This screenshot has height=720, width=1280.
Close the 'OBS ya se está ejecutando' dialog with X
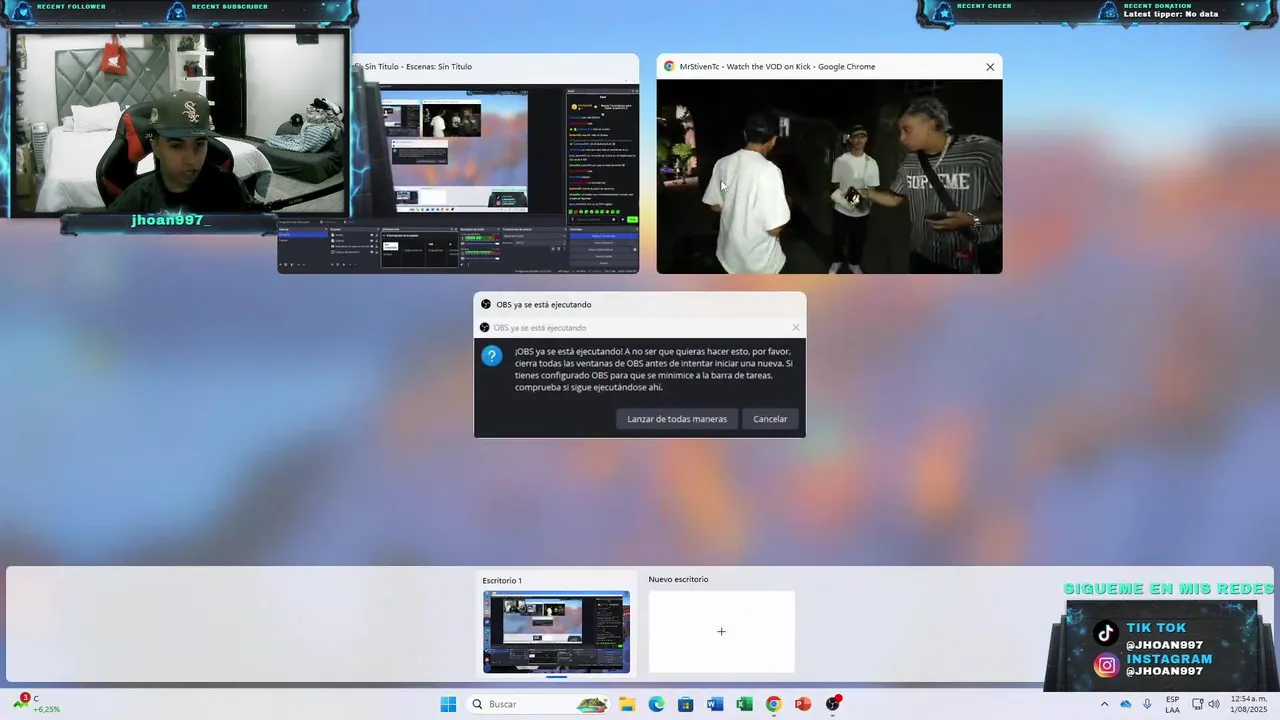coord(796,328)
